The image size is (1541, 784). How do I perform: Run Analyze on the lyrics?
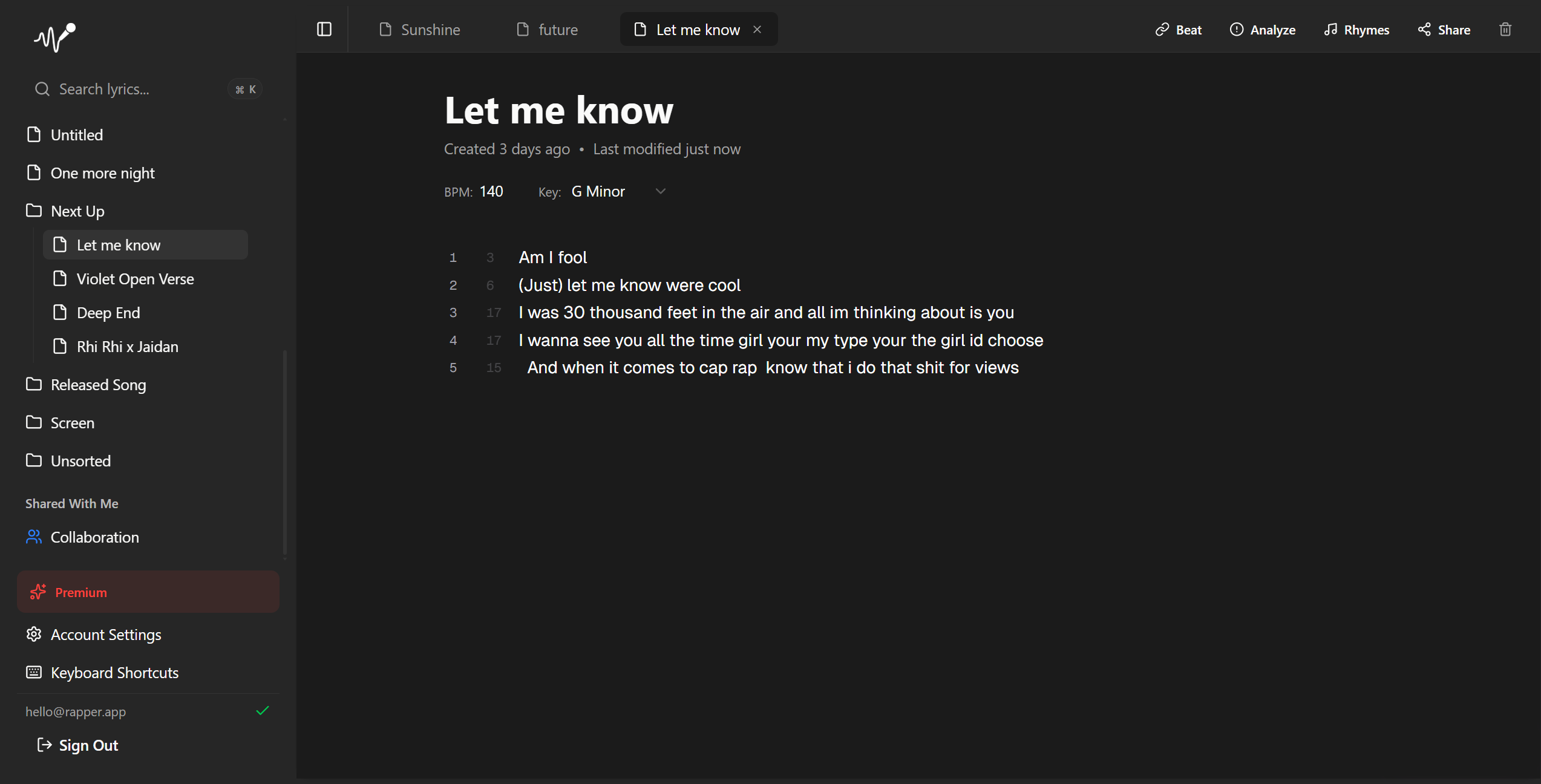pyautogui.click(x=1263, y=29)
